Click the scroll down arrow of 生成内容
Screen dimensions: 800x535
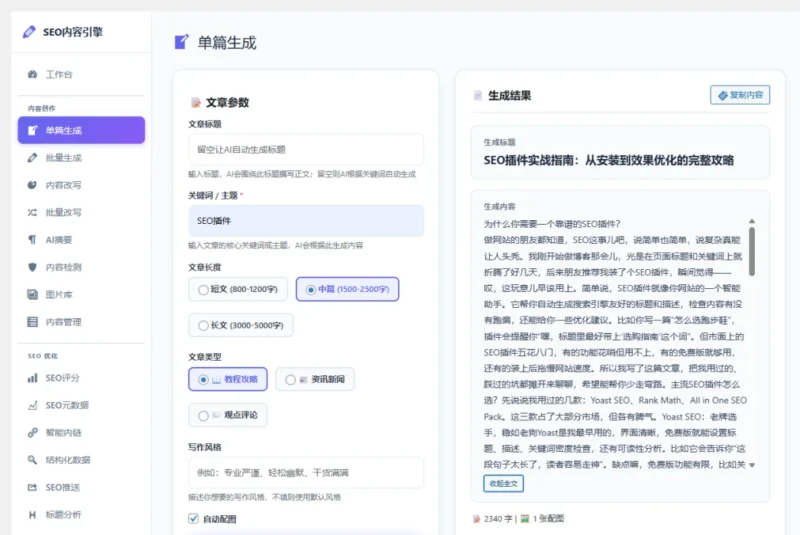pyautogui.click(x=752, y=465)
